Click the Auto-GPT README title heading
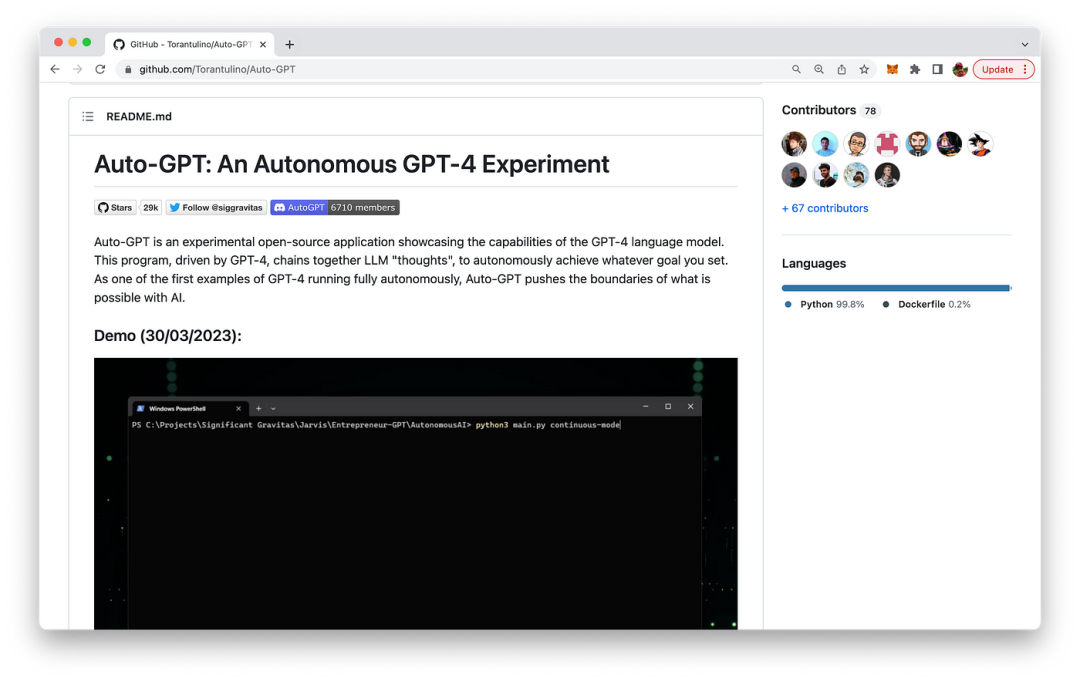This screenshot has height=682, width=1080. click(x=351, y=165)
